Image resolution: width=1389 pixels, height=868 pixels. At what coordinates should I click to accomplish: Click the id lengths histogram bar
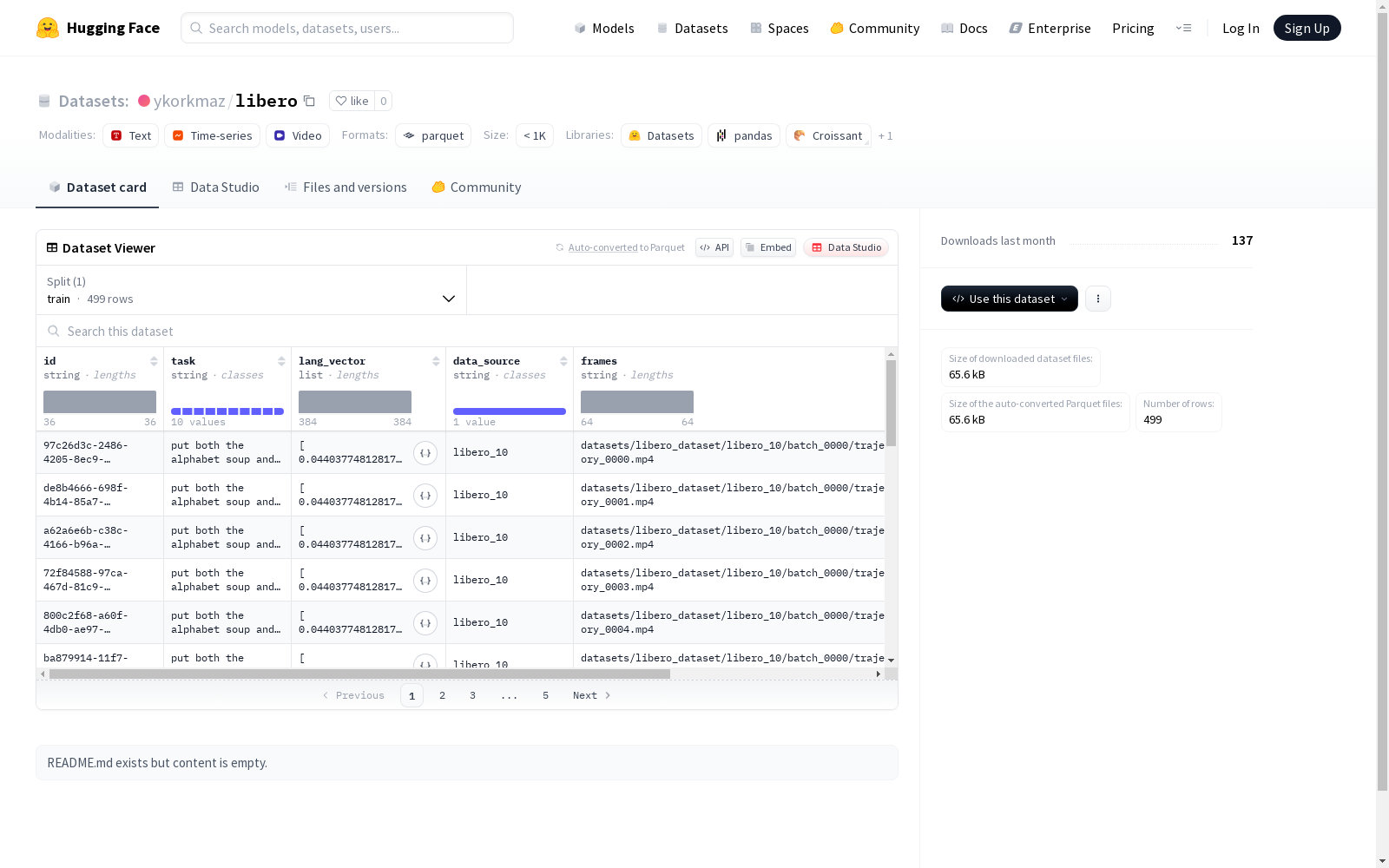[100, 402]
